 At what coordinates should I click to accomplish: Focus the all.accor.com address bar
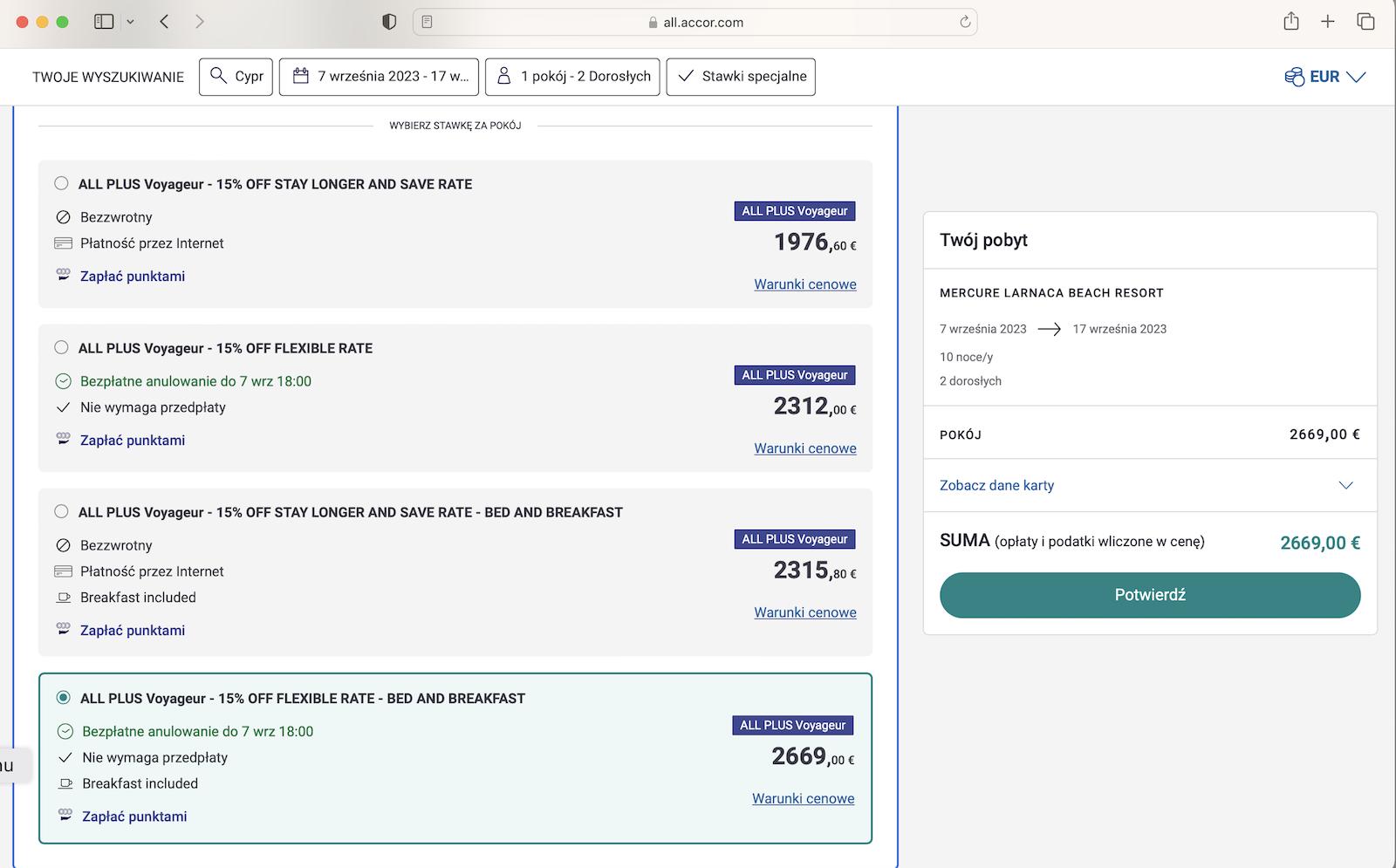[695, 22]
